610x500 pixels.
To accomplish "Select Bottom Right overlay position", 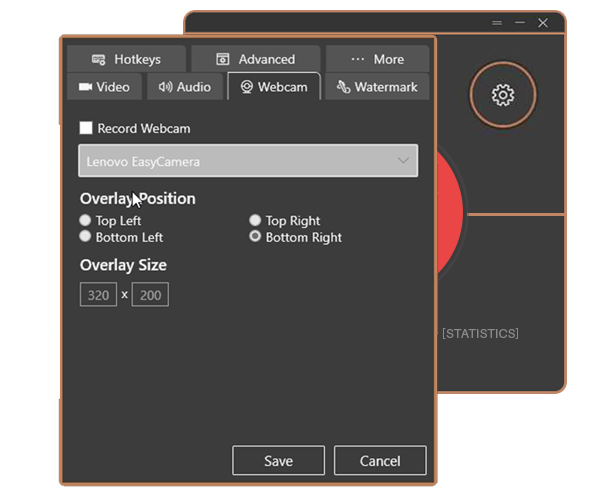I will [255, 236].
